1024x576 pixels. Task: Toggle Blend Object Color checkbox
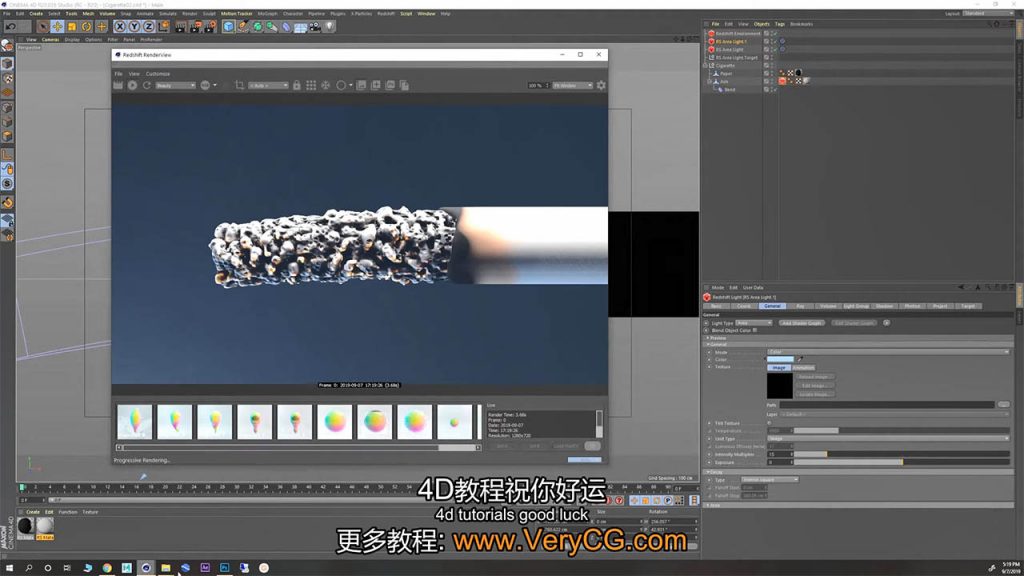click(755, 330)
